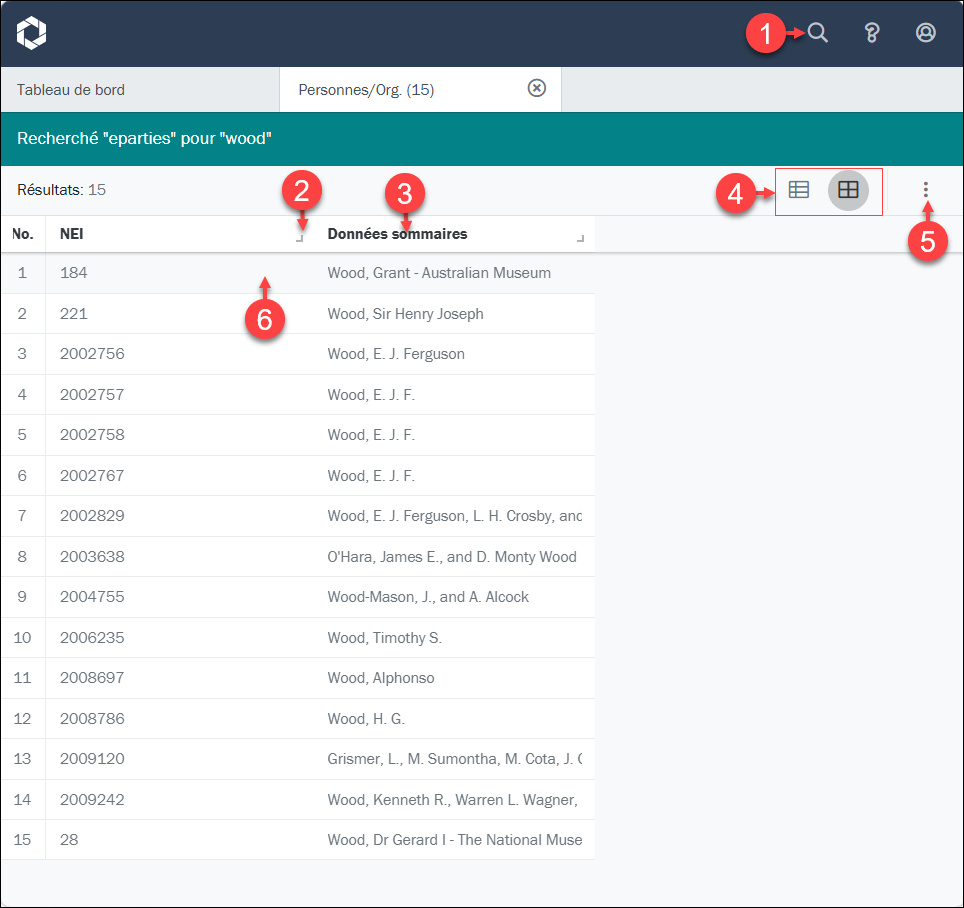Open the help question mark icon
Screen dimensions: 964x908
pyautogui.click(x=871, y=33)
